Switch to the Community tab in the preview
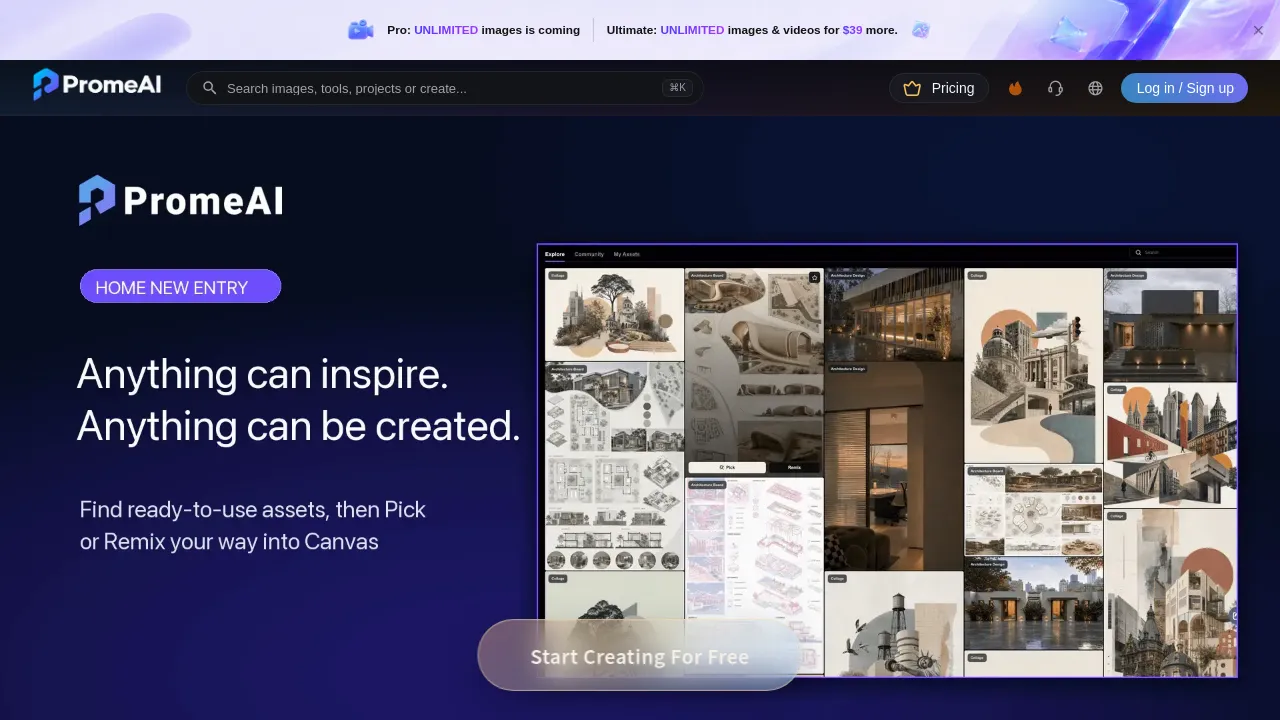The width and height of the screenshot is (1280, 720). coord(589,254)
